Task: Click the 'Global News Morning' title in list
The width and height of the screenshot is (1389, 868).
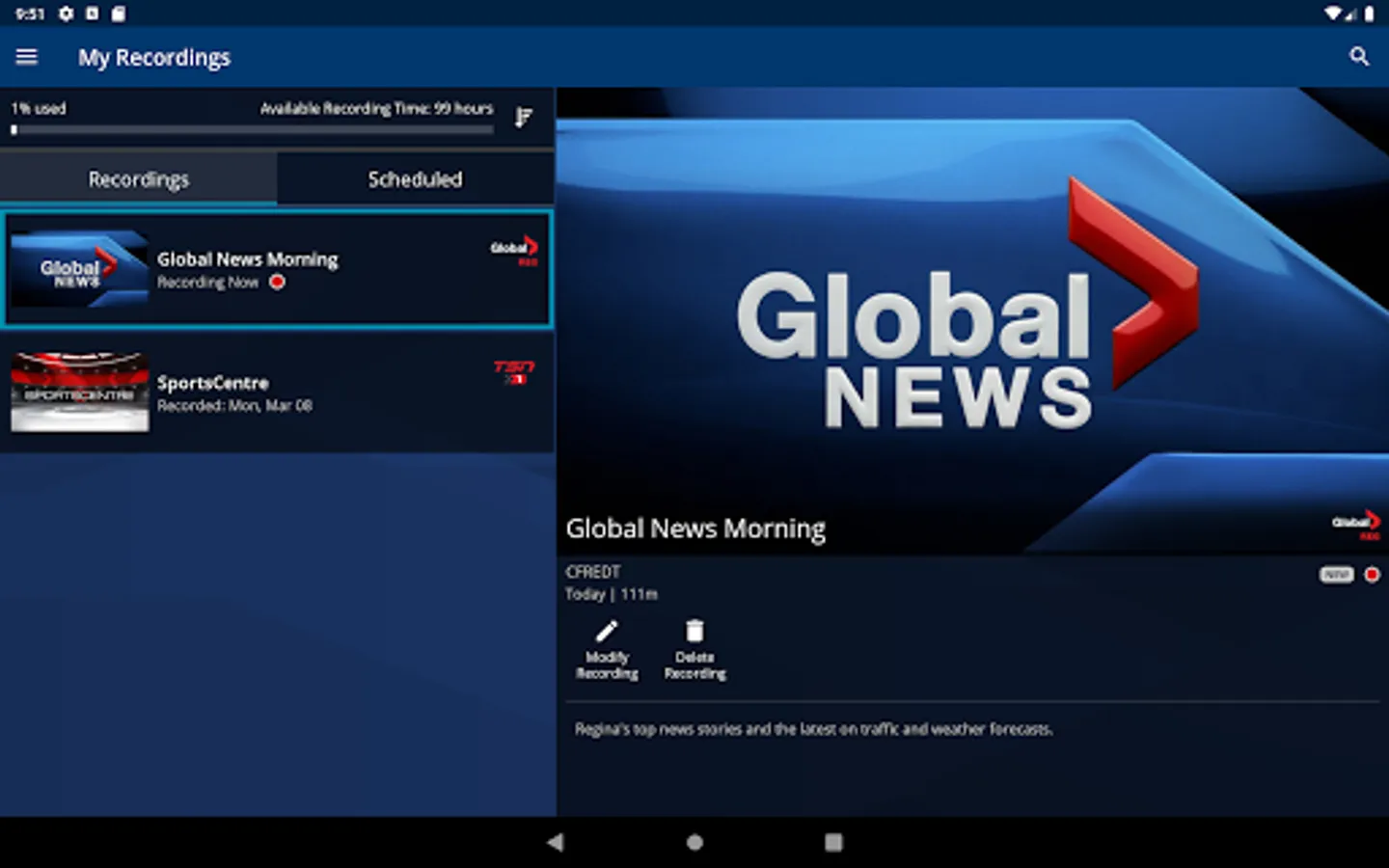Action: [248, 259]
